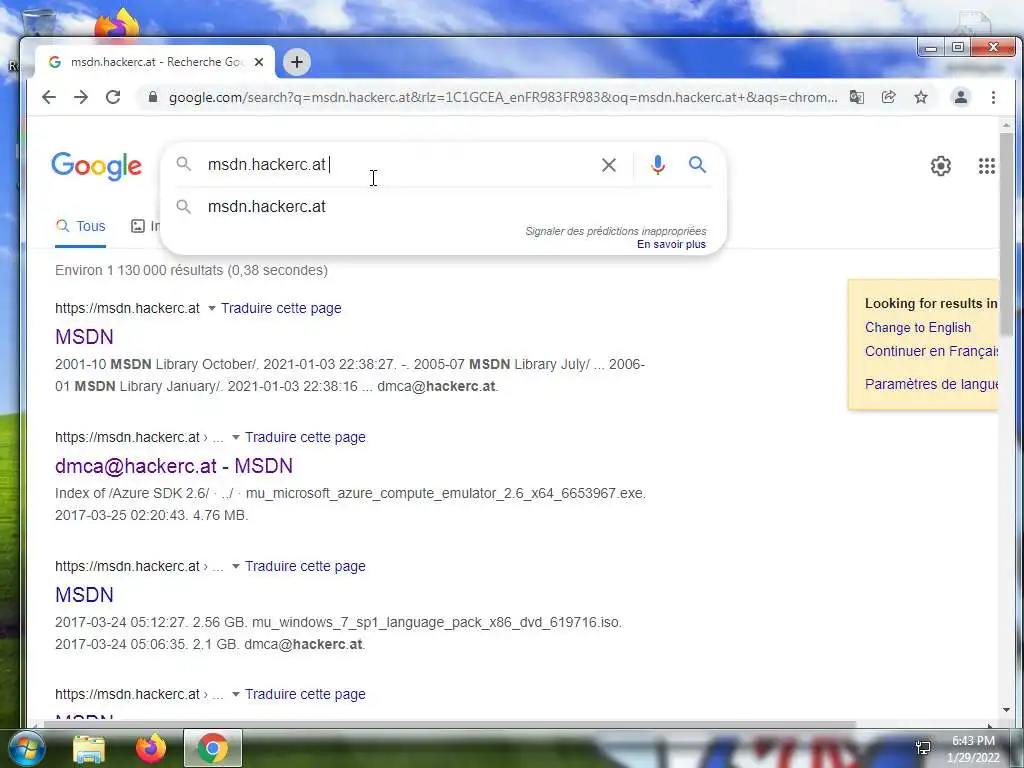Open Google settings gear

coord(940,166)
